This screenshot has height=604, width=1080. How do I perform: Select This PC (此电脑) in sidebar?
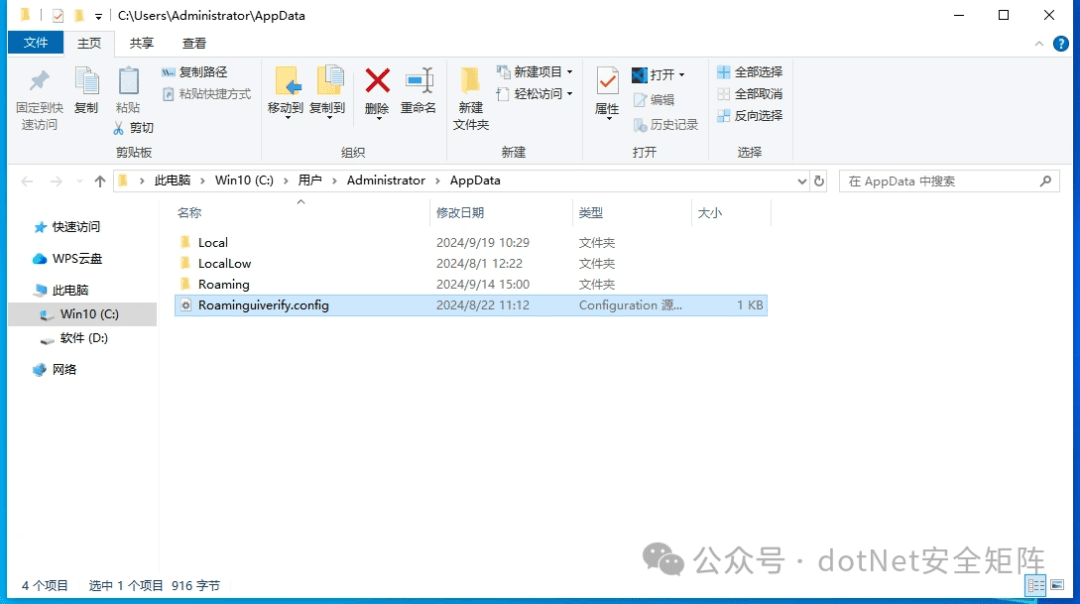pos(61,290)
